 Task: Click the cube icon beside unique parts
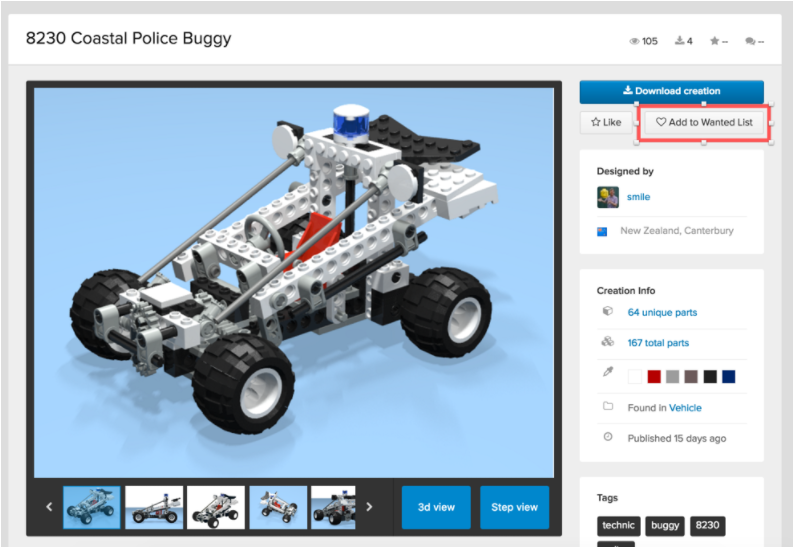coord(608,311)
